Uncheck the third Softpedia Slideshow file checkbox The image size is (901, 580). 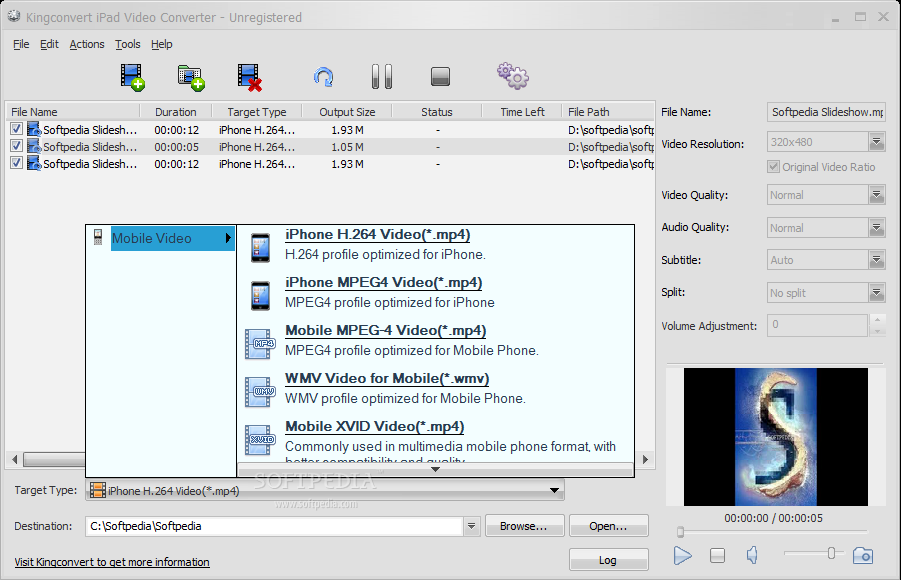(16, 163)
